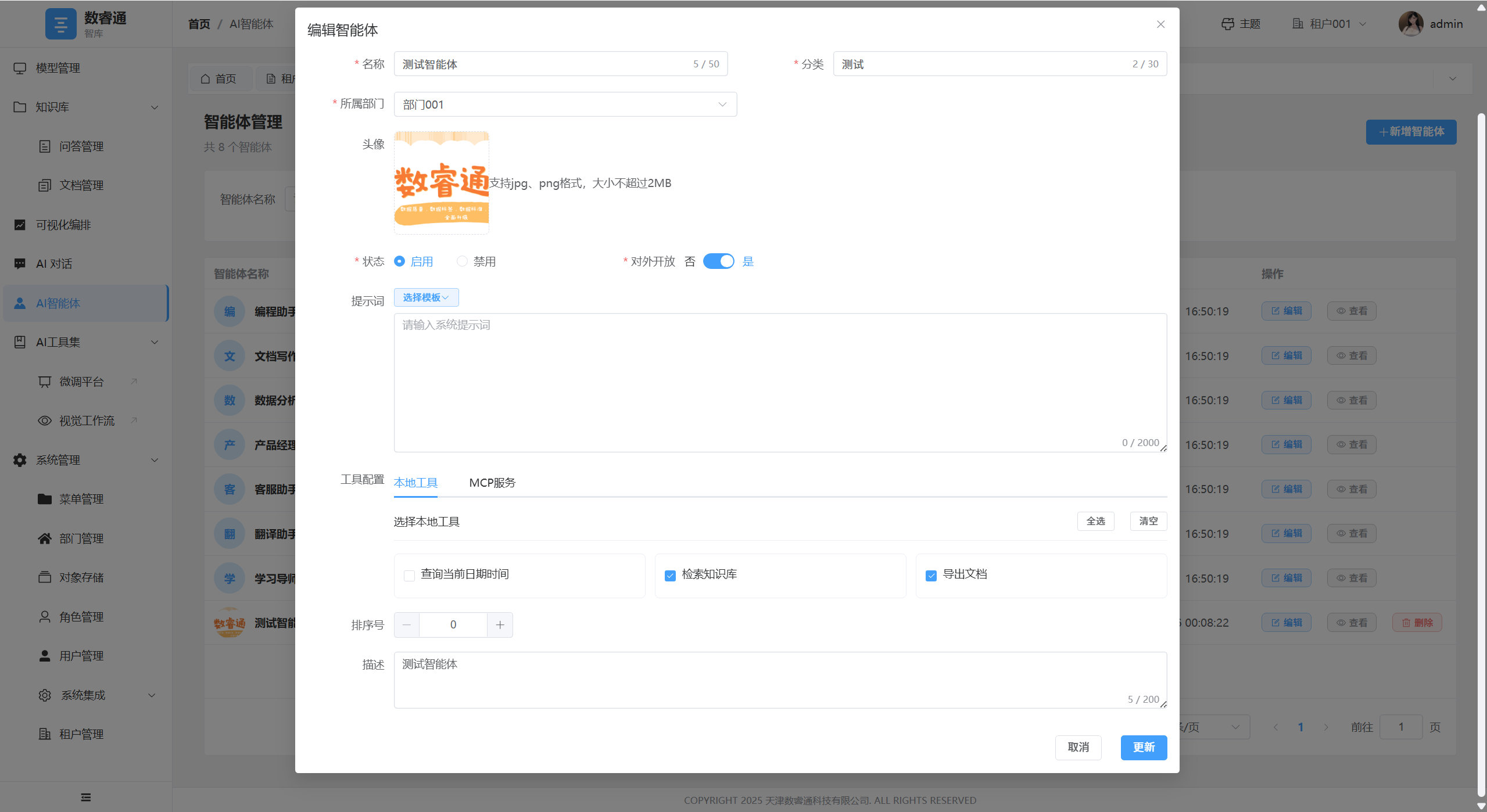Select AI智能体 in the sidebar menu
The image size is (1487, 812).
58,303
